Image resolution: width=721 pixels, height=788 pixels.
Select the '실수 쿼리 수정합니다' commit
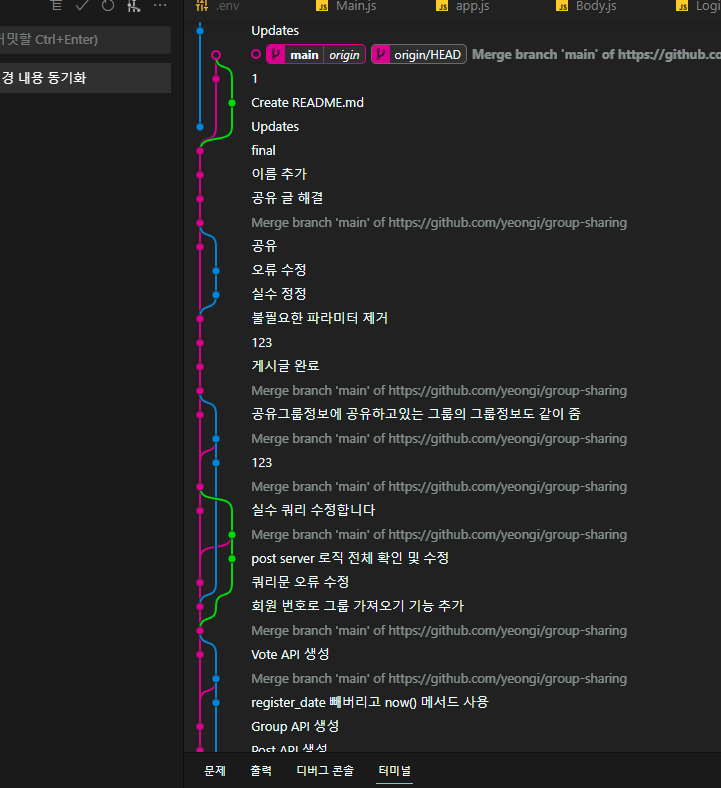point(313,511)
